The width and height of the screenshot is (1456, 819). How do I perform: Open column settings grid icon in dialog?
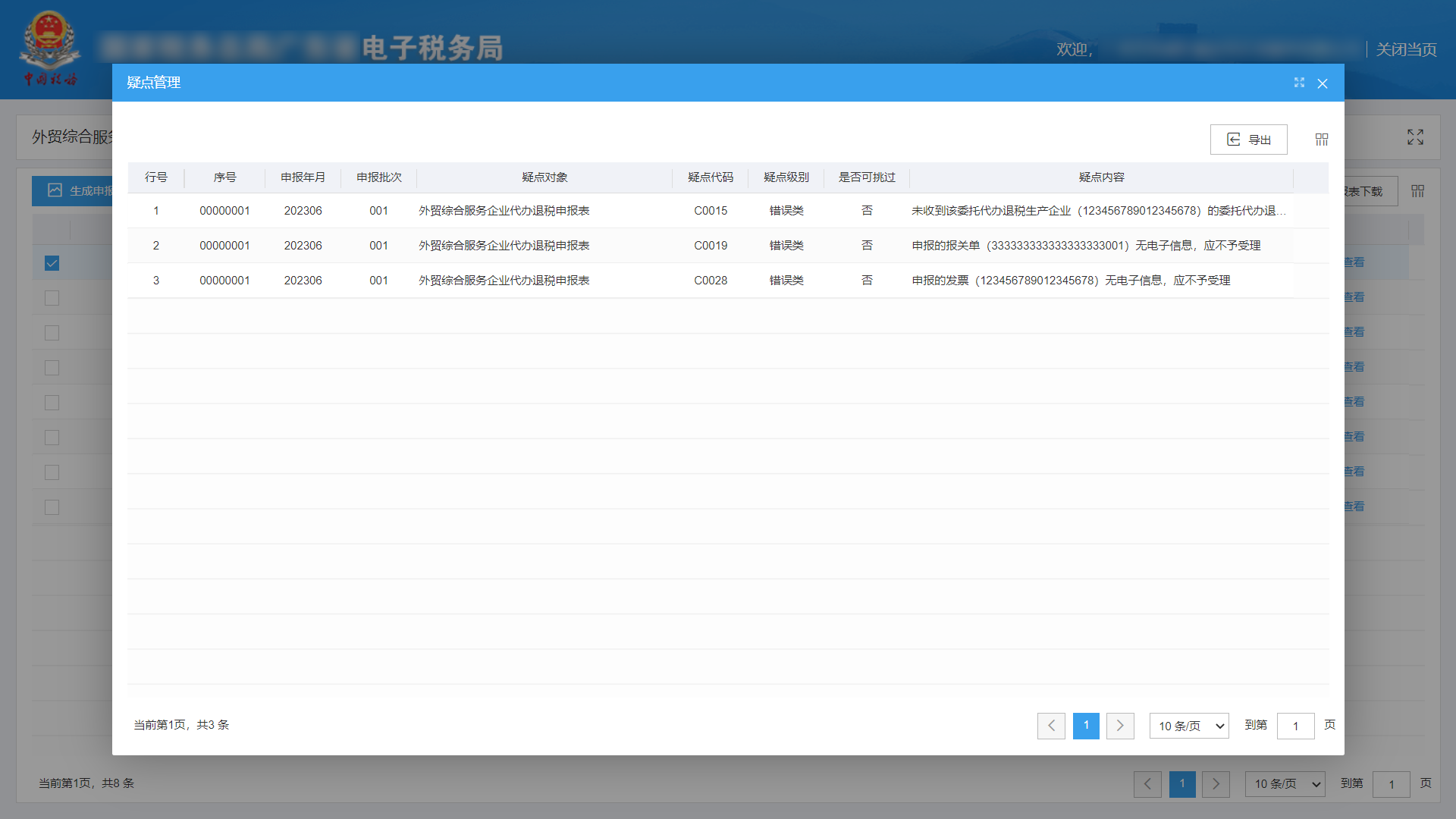(x=1322, y=140)
